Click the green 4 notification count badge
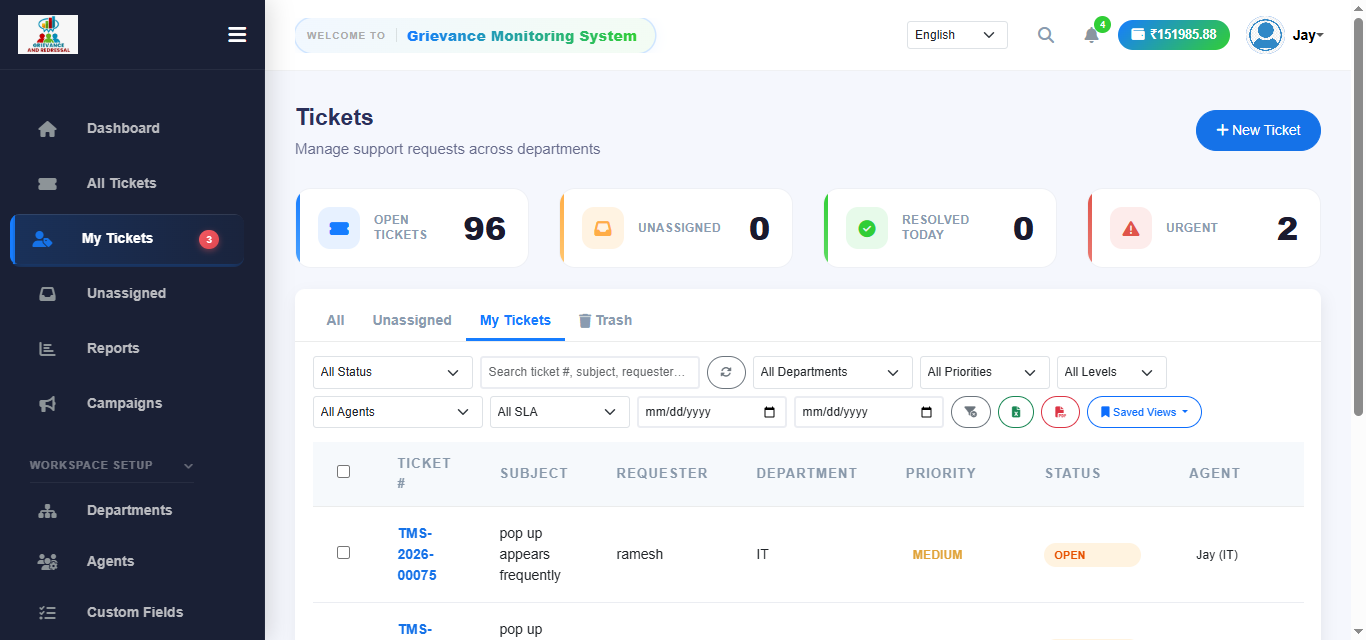The width and height of the screenshot is (1366, 640). click(1102, 24)
